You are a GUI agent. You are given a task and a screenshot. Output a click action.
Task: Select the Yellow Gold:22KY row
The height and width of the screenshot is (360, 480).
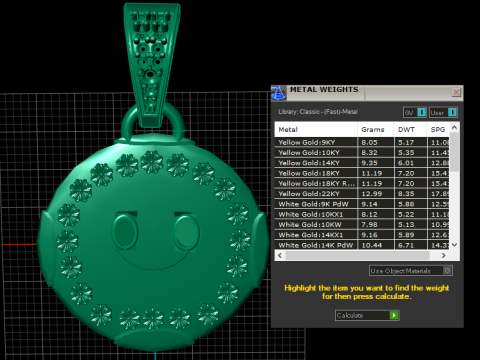(x=362, y=194)
